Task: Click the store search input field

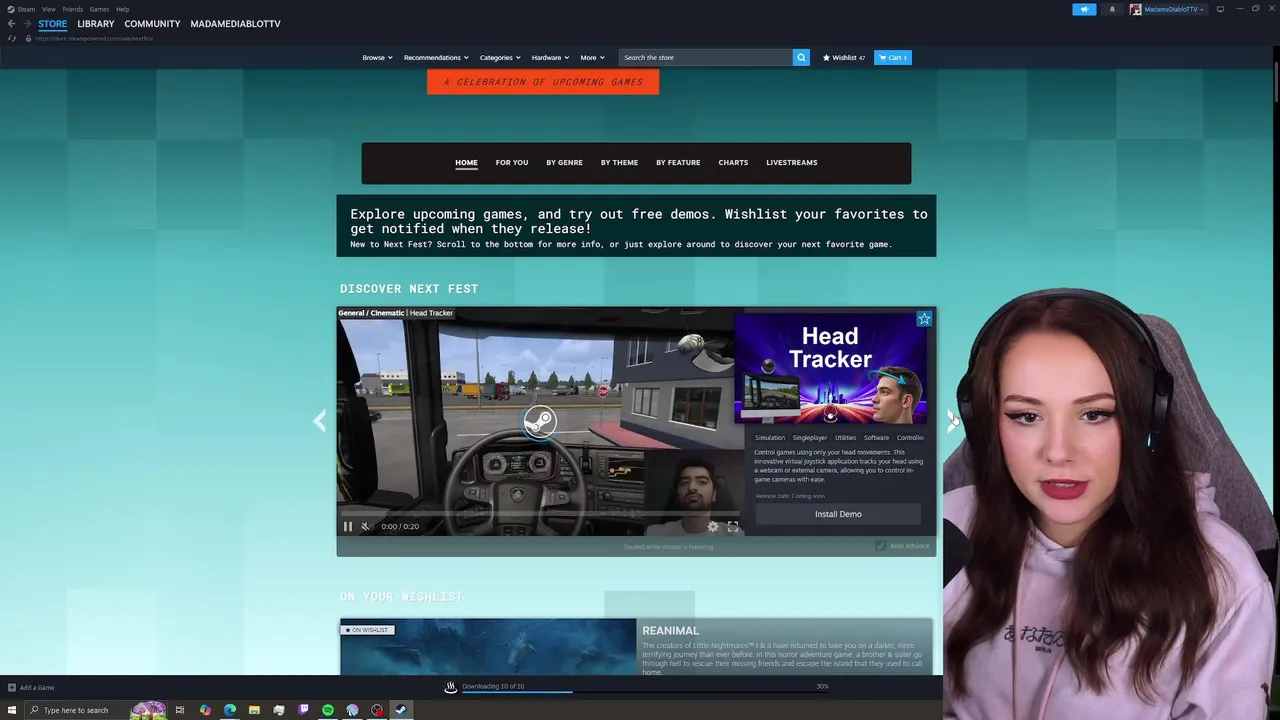Action: 706,58
